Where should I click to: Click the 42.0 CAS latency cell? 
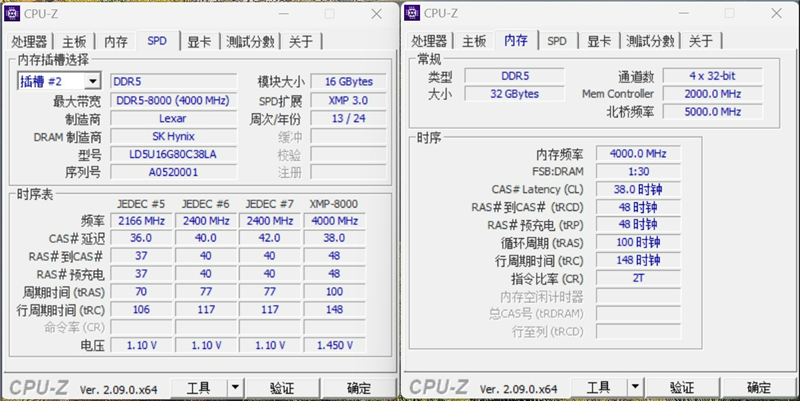point(270,238)
